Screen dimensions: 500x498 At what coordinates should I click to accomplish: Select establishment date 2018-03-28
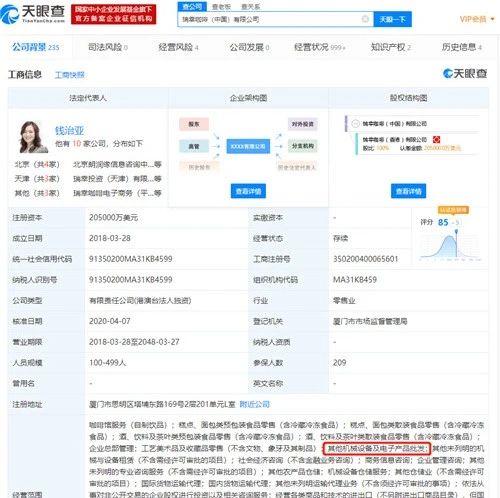tap(110, 238)
